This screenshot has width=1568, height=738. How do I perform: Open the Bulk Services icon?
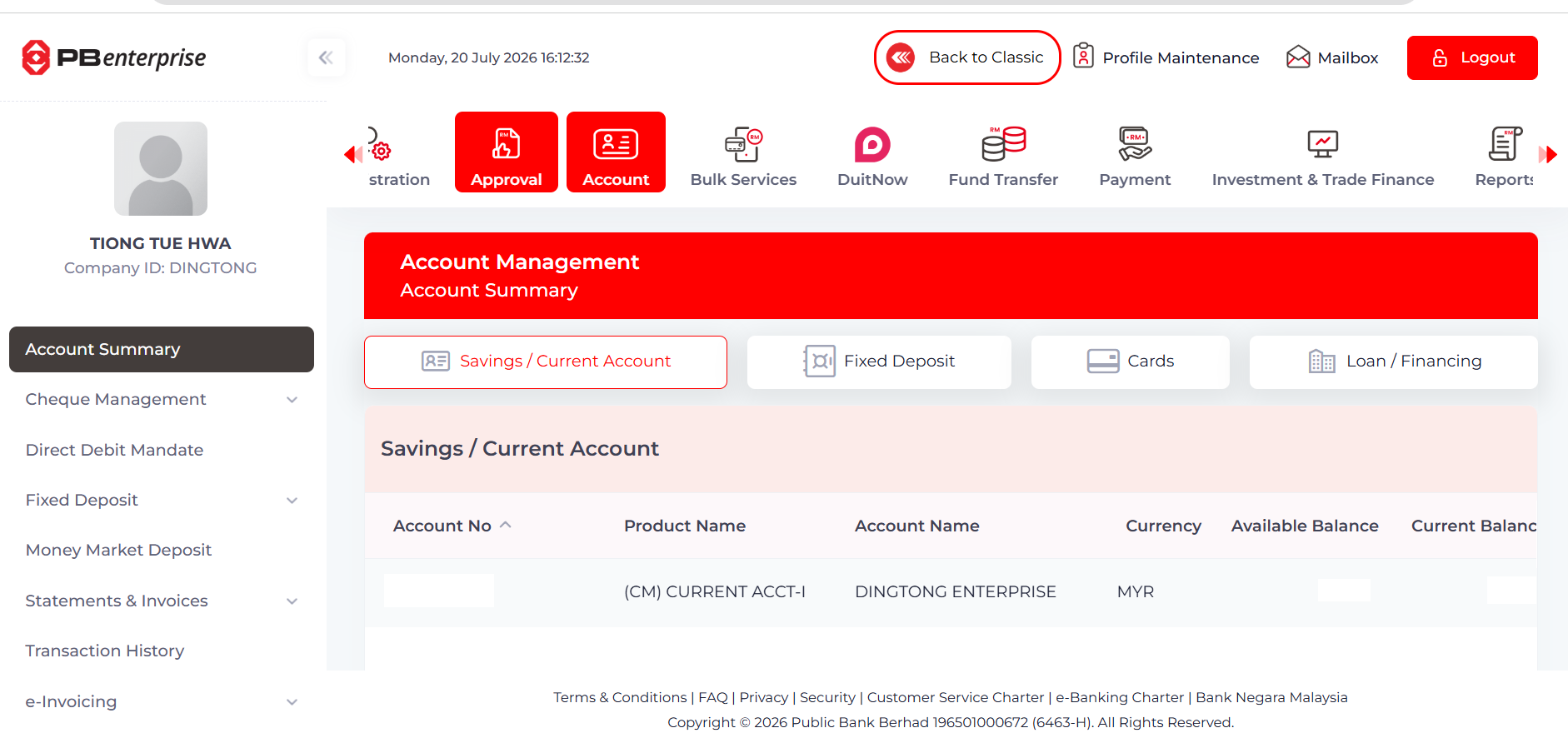[744, 144]
